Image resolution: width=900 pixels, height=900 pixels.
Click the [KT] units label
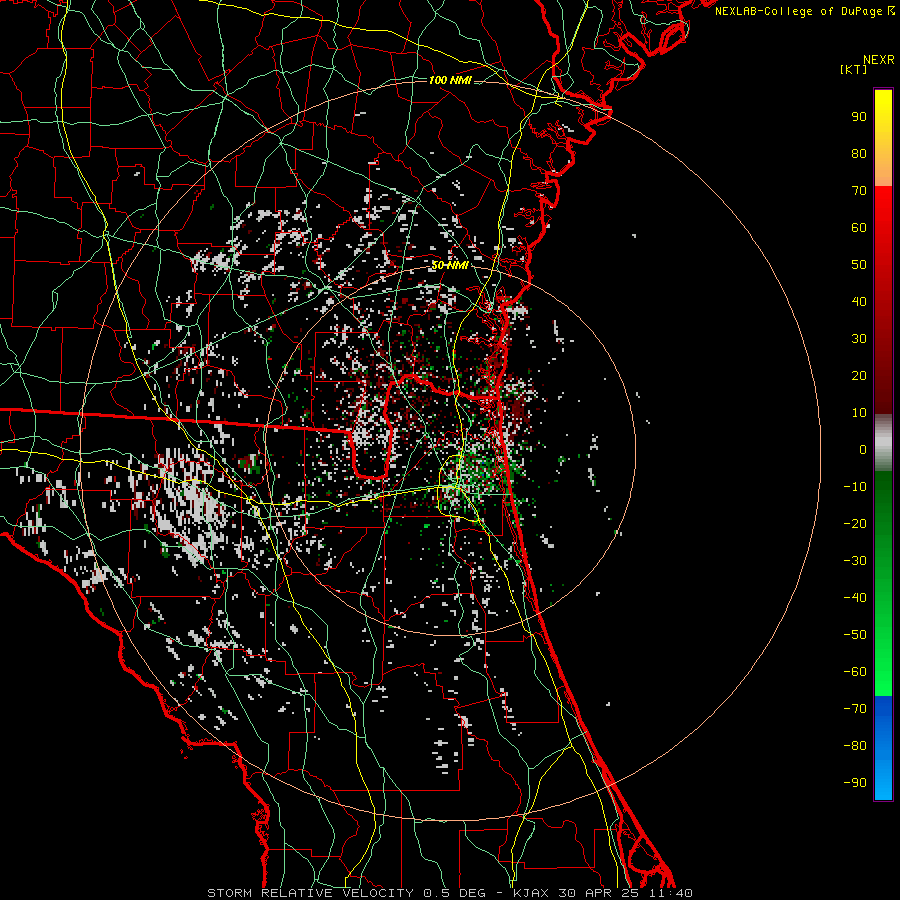point(854,69)
